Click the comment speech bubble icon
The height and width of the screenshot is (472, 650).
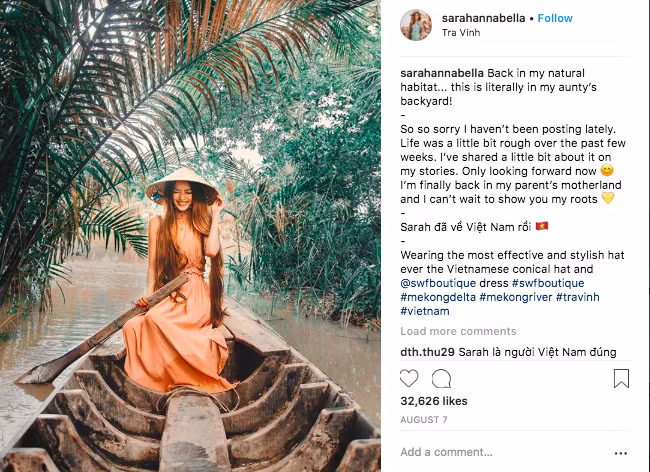click(x=441, y=378)
